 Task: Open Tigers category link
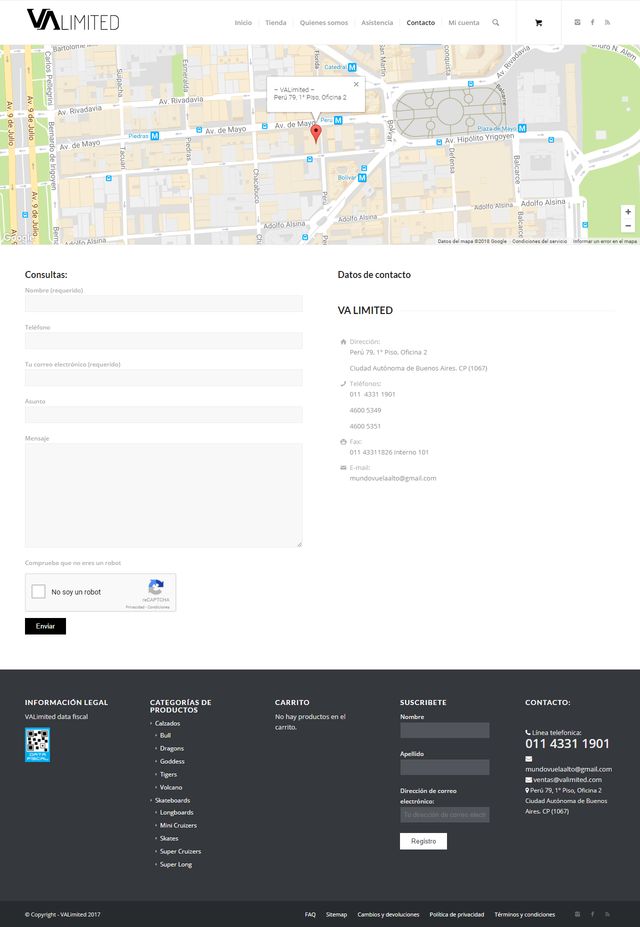click(168, 774)
